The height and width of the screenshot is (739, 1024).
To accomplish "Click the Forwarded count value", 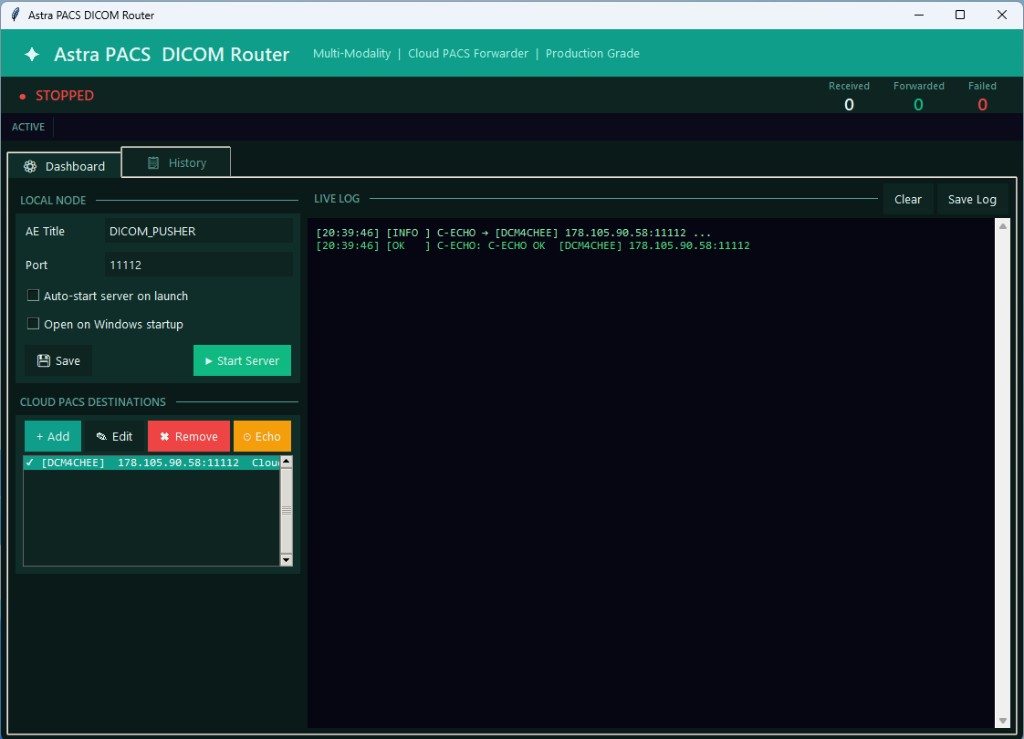I will 918,104.
